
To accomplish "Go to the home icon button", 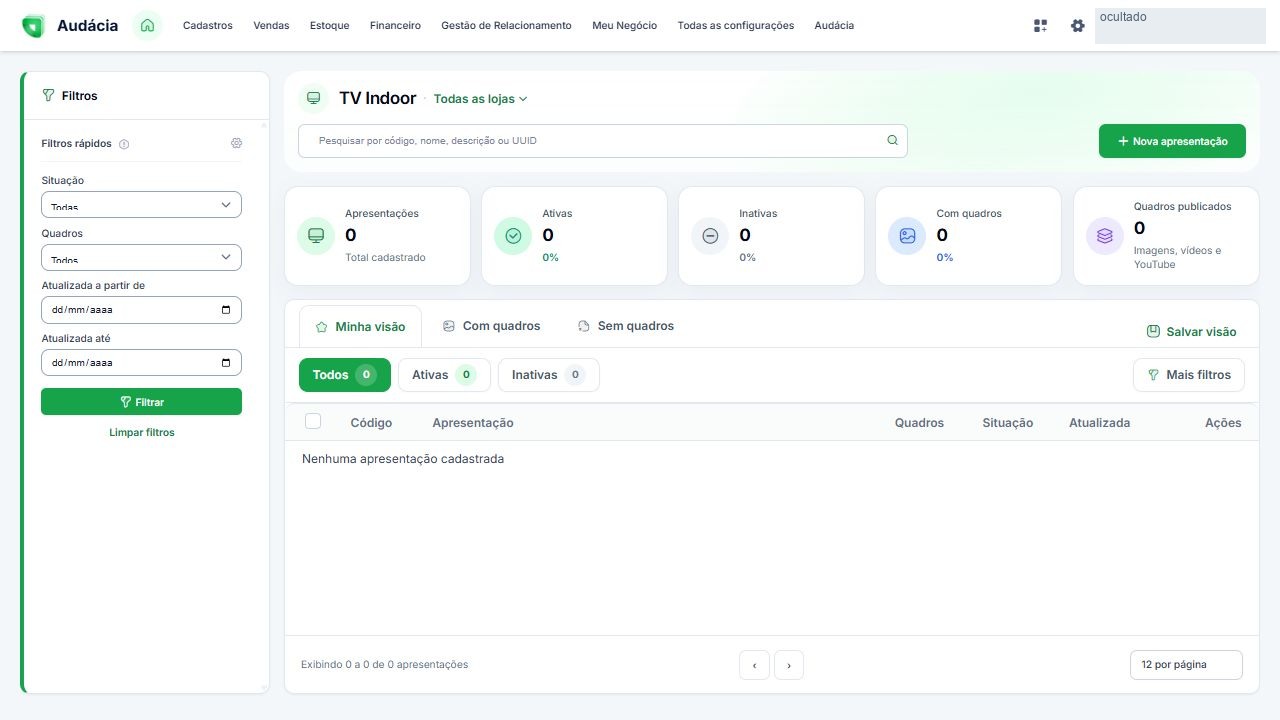I will 147,26.
